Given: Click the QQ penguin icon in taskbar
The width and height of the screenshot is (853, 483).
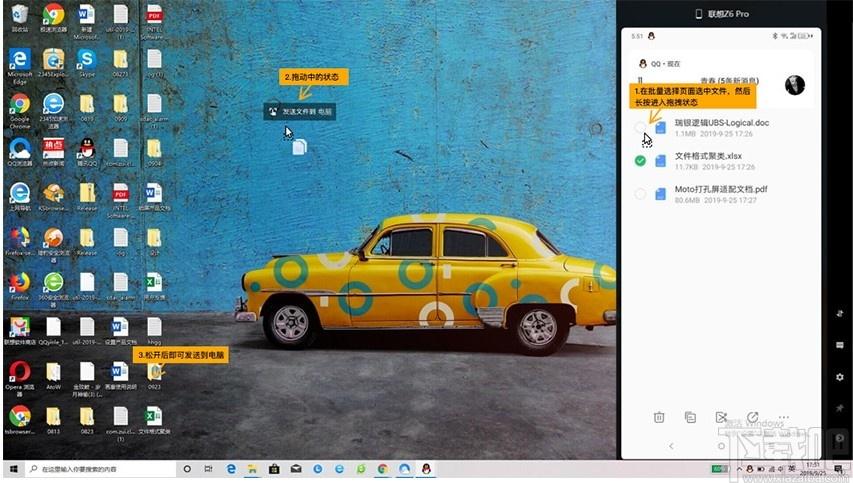Looking at the screenshot, I should click(425, 468).
